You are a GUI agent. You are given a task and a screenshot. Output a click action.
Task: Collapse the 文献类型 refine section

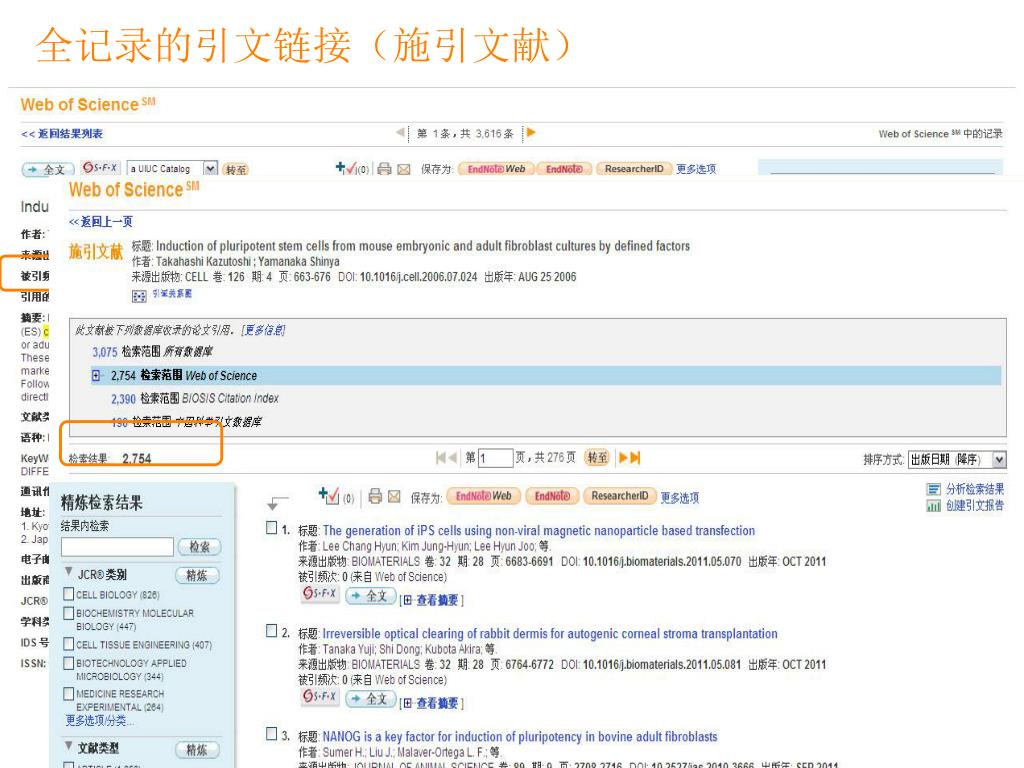[x=69, y=746]
